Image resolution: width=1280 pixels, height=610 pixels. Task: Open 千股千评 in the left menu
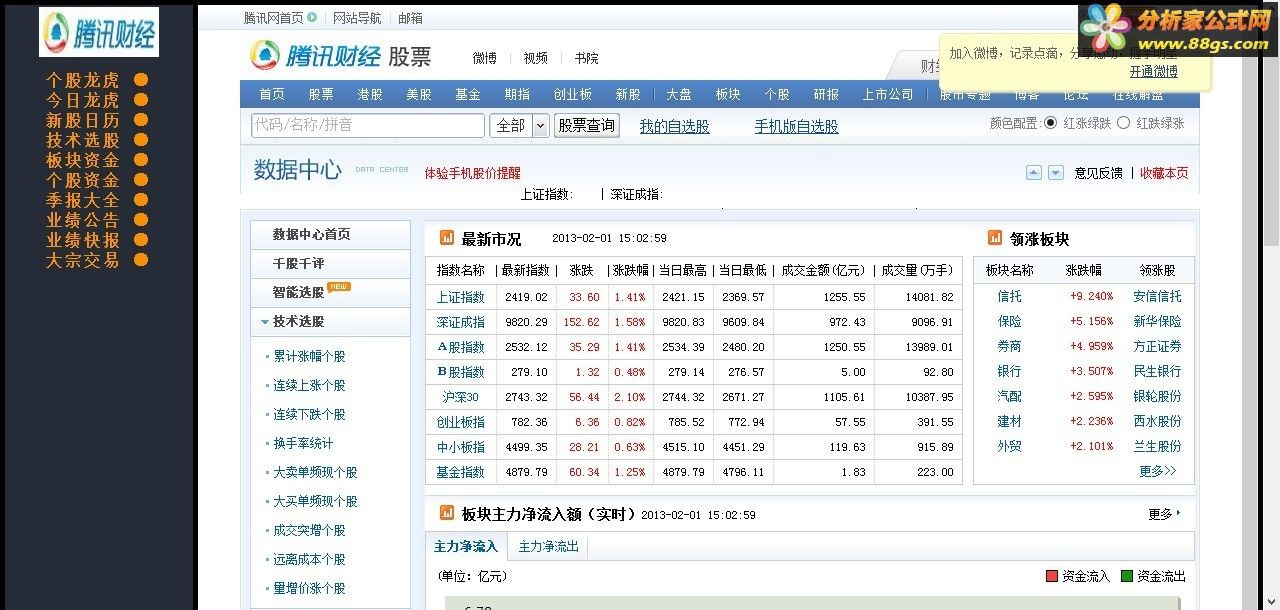coord(330,263)
